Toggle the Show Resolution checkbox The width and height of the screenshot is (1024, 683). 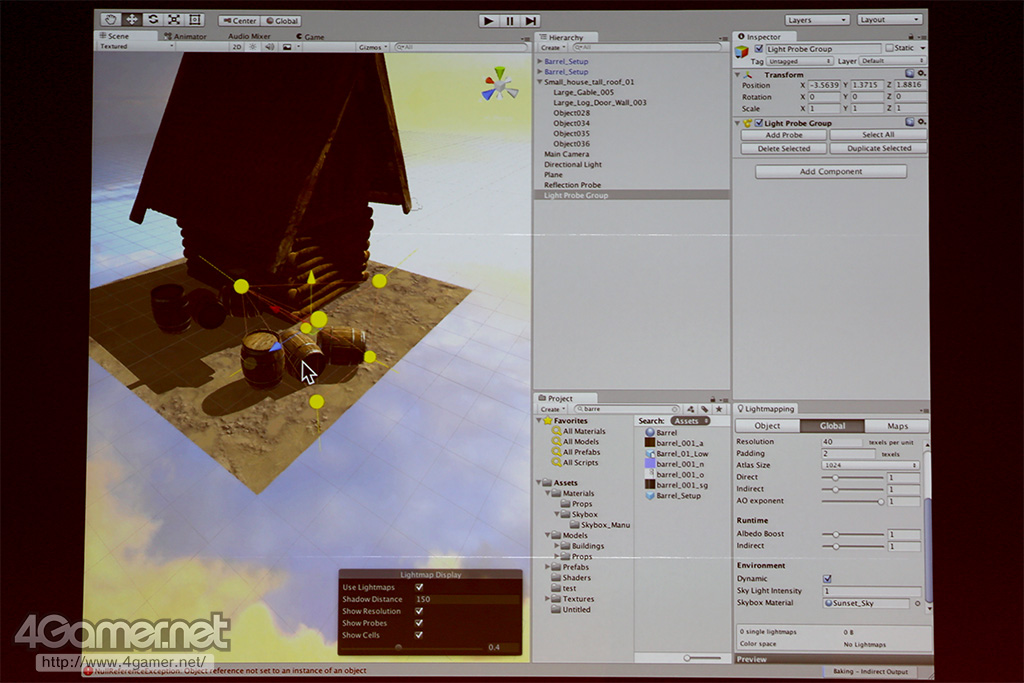419,611
